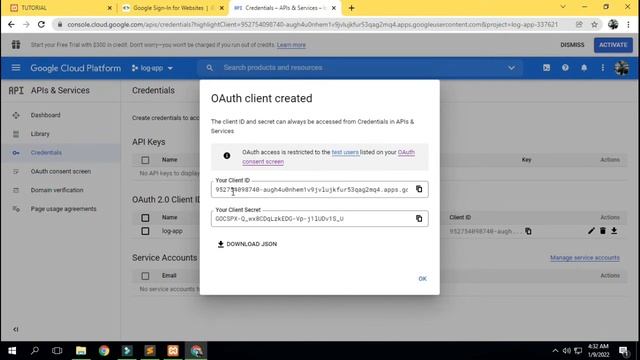The image size is (640, 360).
Task: Open the Google account avatar in console header
Action: (x=622, y=68)
